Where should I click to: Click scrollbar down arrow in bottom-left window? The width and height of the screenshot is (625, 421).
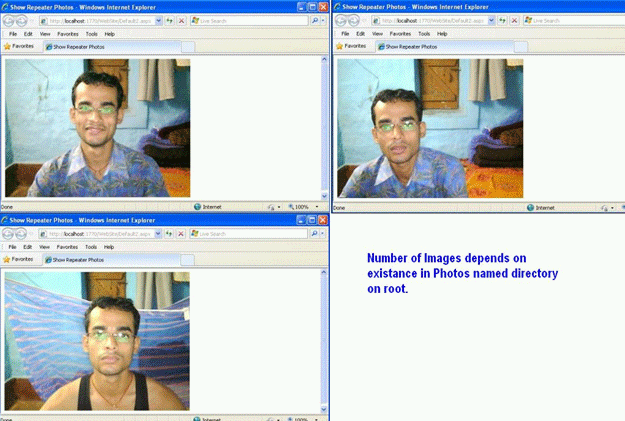[323, 409]
